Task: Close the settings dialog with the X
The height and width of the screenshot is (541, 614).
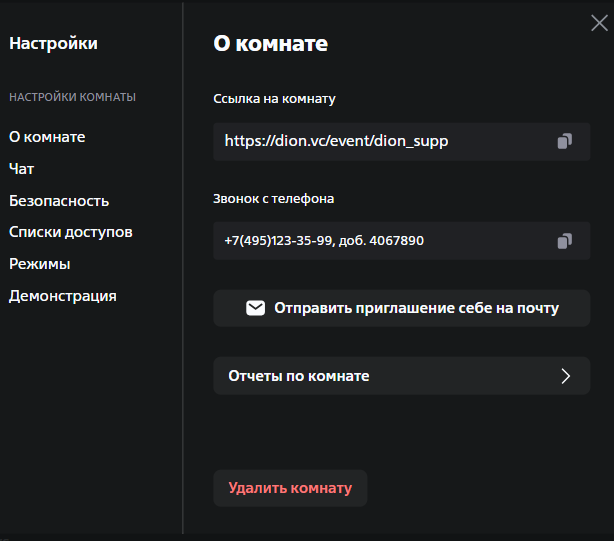Action: coord(599,23)
